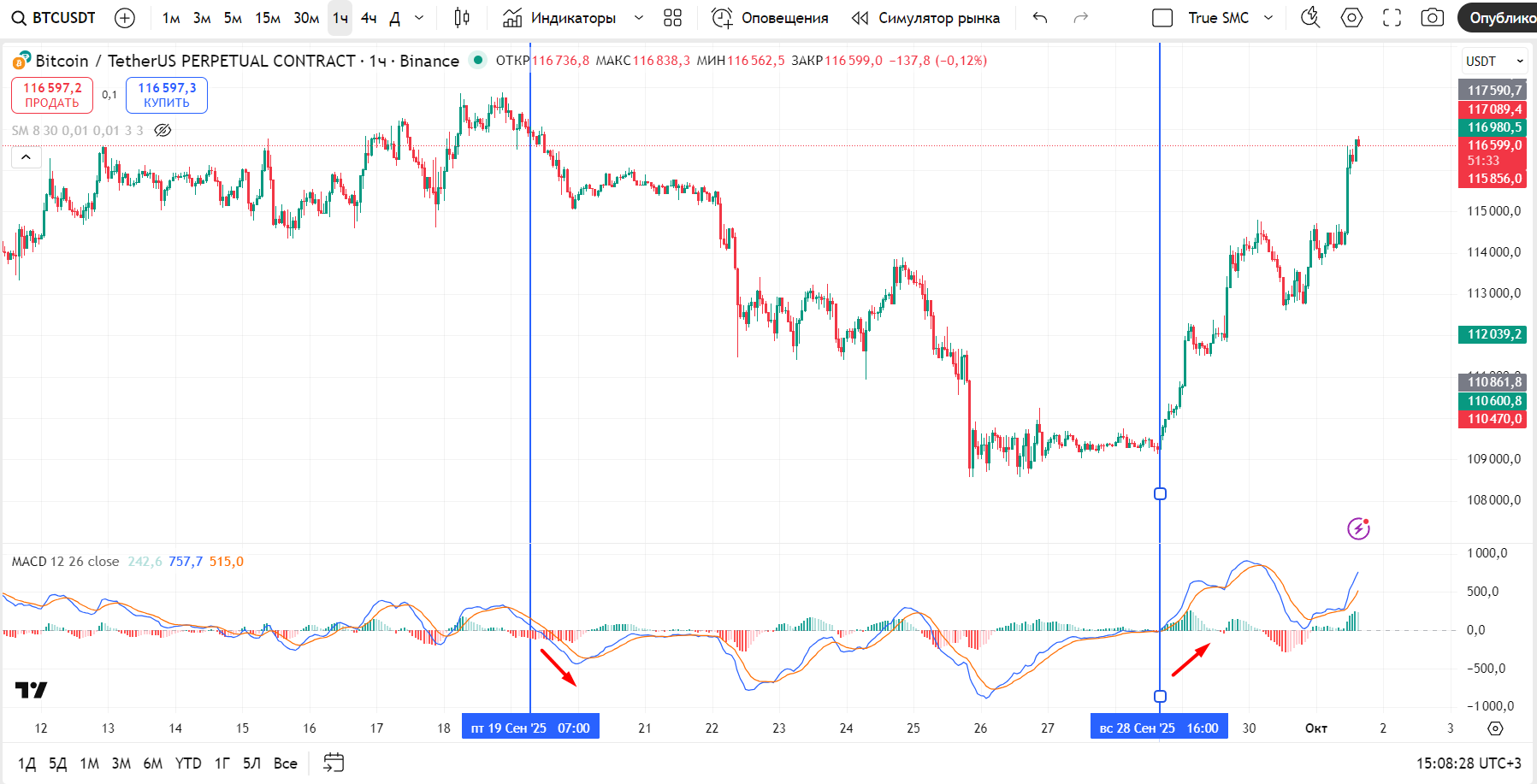Collapse the indicator legend with arrow
Screen dimensions: 1537x784
26,157
